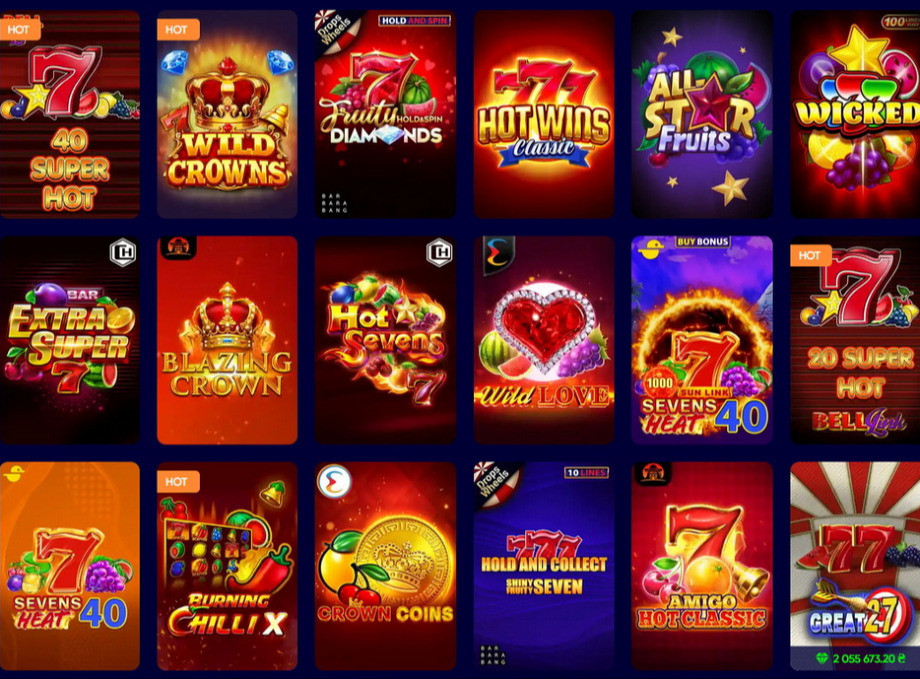
Task: Open Blazing Crown game
Action: point(227,340)
